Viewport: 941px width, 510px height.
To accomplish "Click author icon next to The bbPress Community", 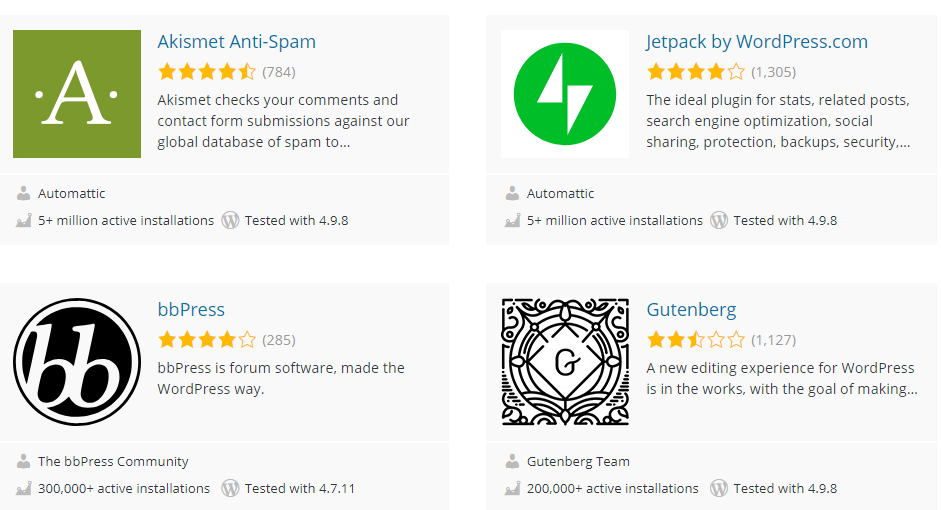I will 23,461.
